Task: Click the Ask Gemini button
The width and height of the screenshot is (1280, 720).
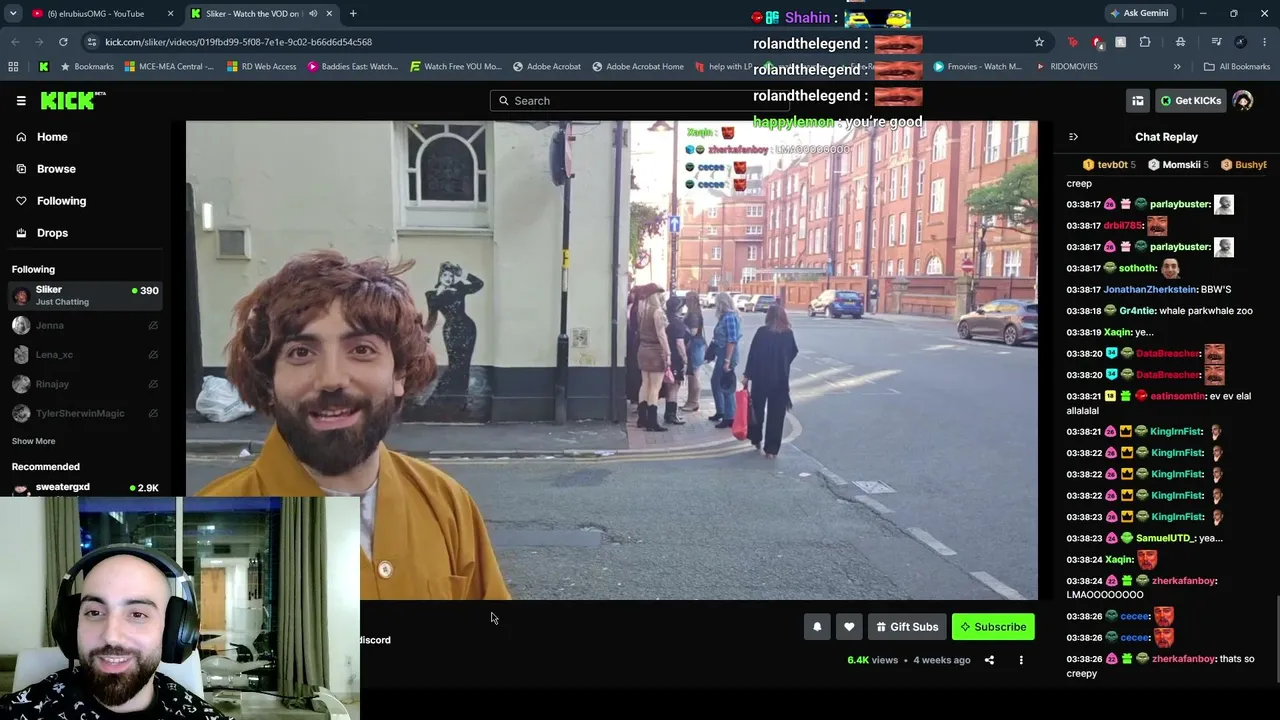Action: (x=1139, y=14)
